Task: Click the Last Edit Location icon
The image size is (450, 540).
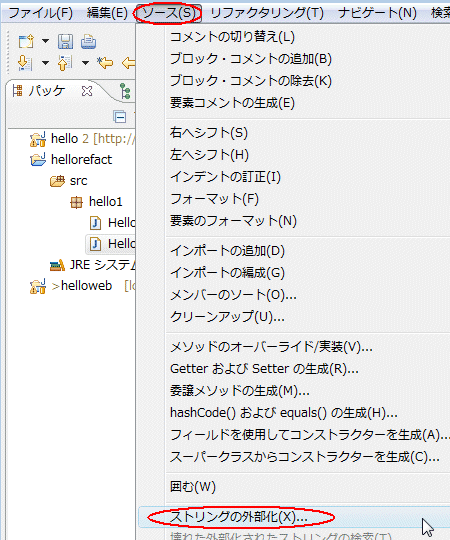Action: coord(105,63)
